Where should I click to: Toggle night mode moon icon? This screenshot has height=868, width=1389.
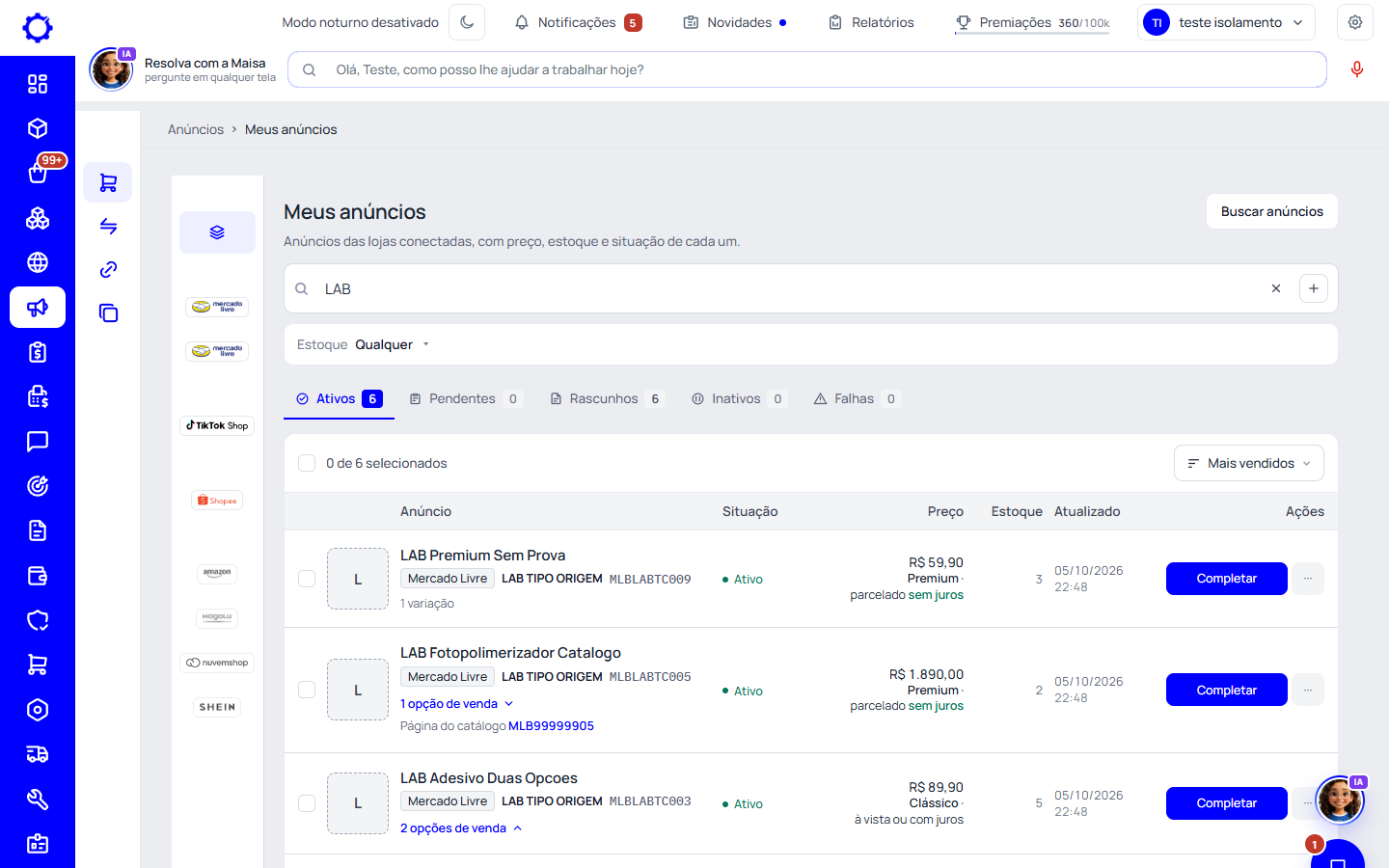[467, 22]
